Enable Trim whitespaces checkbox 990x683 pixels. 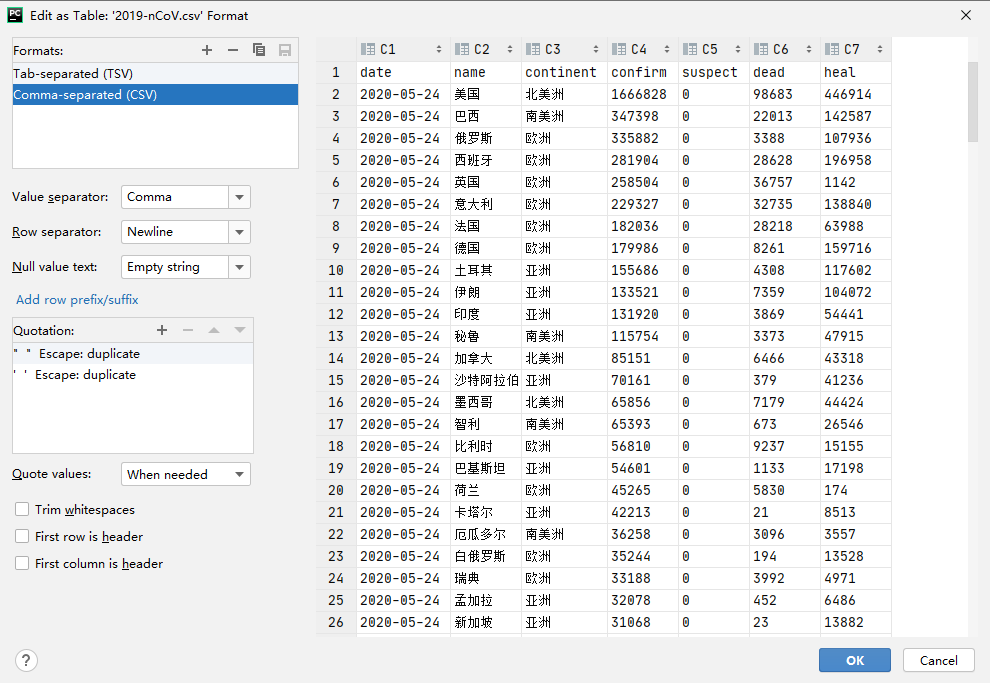[x=22, y=509]
